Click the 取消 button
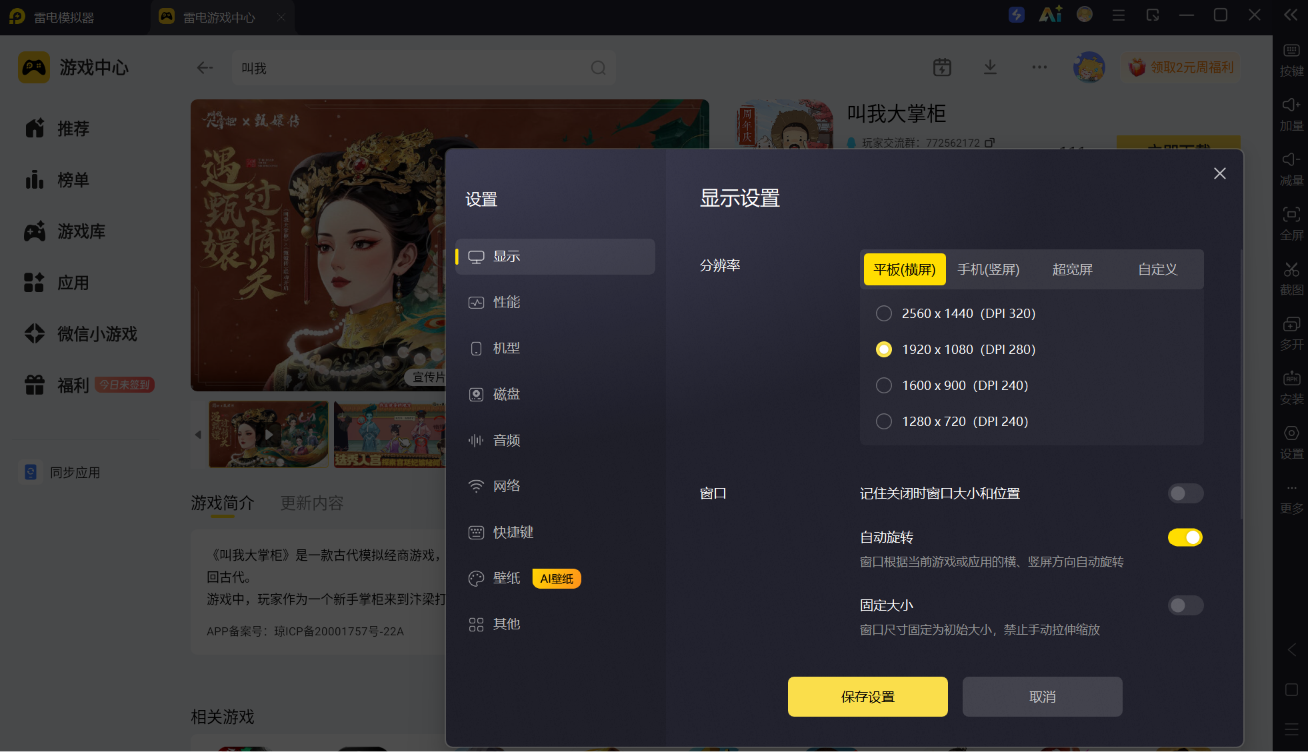The image size is (1308, 752). (1042, 697)
